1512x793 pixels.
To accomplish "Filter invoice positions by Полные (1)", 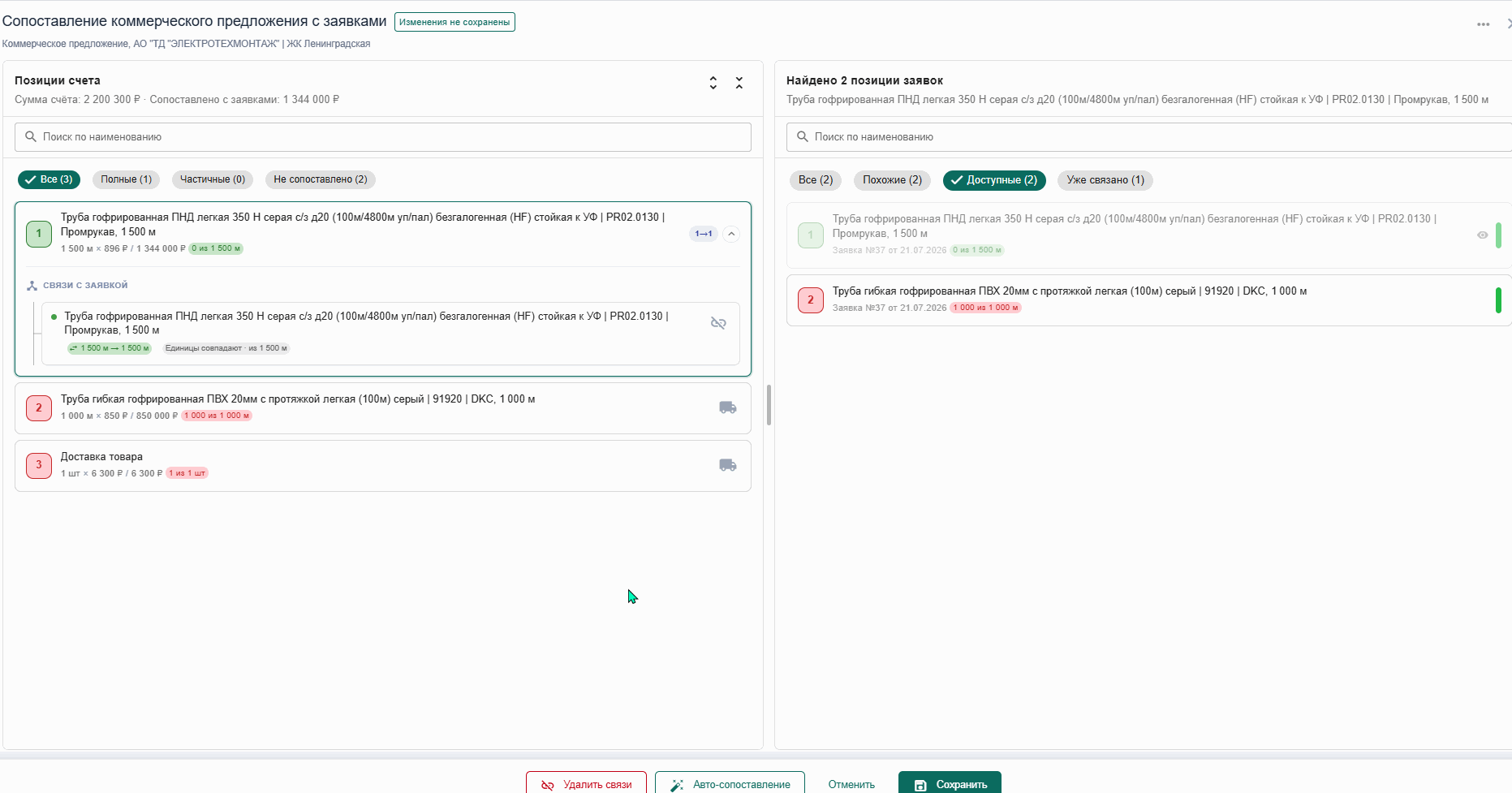I will [x=127, y=179].
